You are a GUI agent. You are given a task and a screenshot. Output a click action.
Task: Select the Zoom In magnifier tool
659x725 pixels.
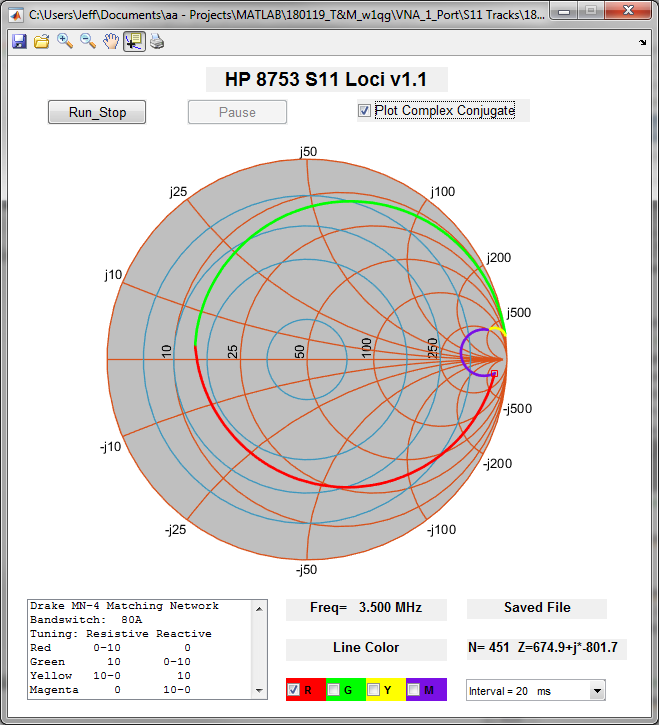coord(65,42)
